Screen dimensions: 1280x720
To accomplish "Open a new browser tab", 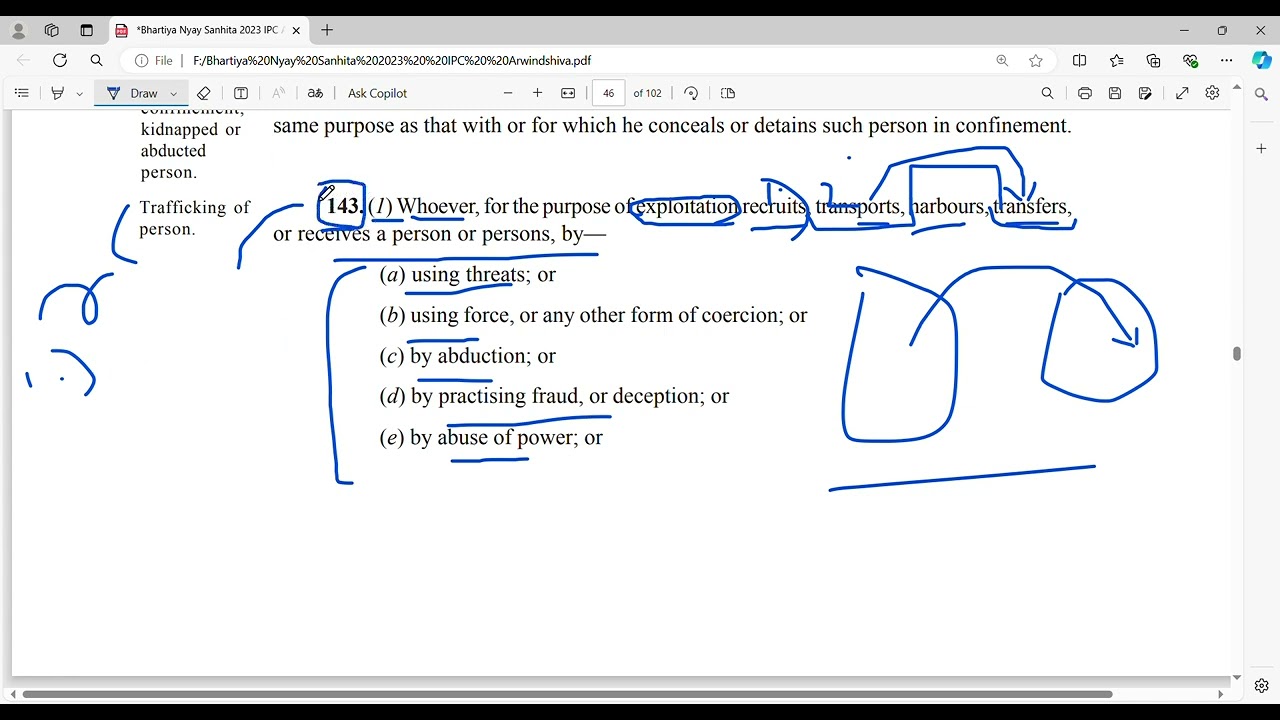I will coord(327,30).
